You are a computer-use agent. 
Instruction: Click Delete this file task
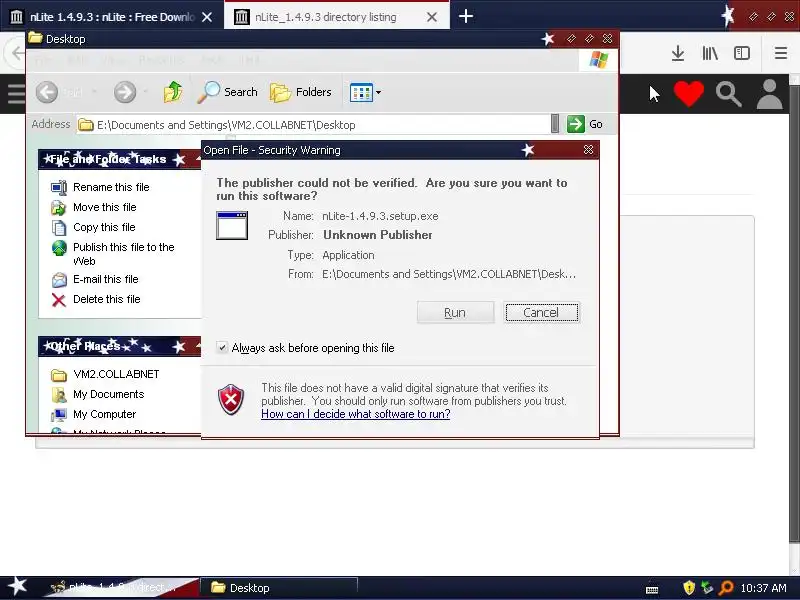[x=107, y=299]
